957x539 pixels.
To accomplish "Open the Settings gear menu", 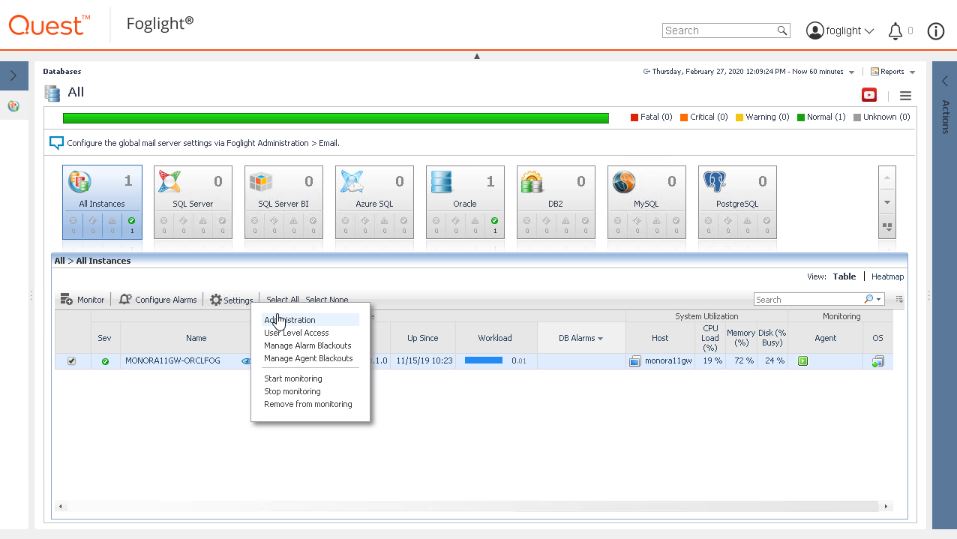I will point(231,300).
